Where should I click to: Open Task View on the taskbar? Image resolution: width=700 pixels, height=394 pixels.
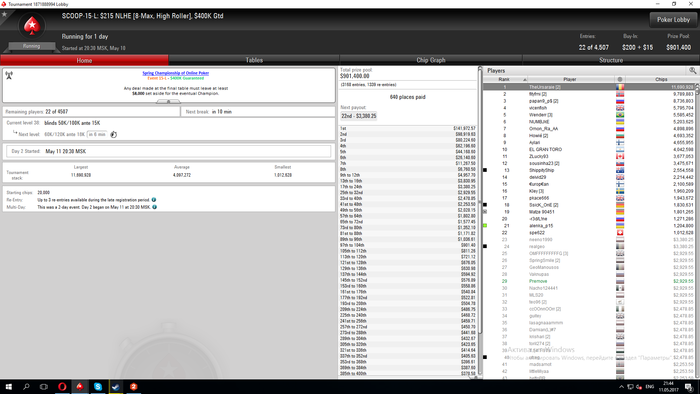44,387
